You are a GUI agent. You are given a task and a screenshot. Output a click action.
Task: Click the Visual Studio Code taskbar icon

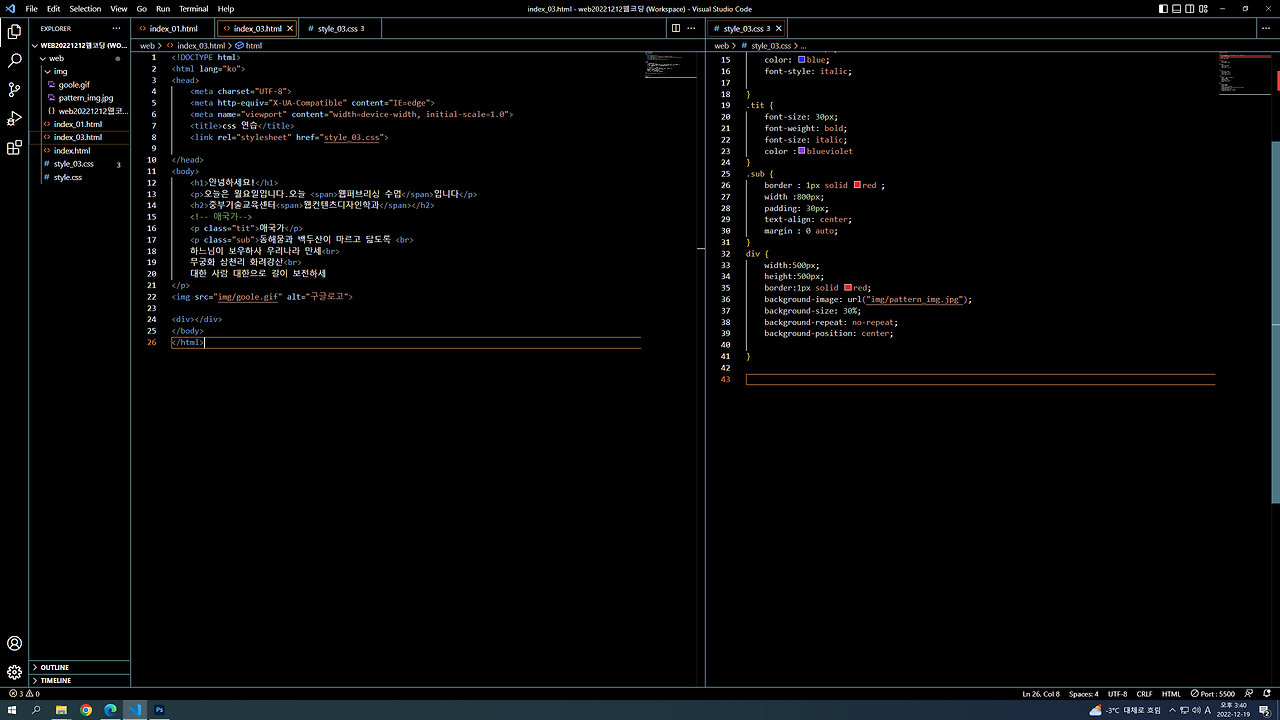135,710
